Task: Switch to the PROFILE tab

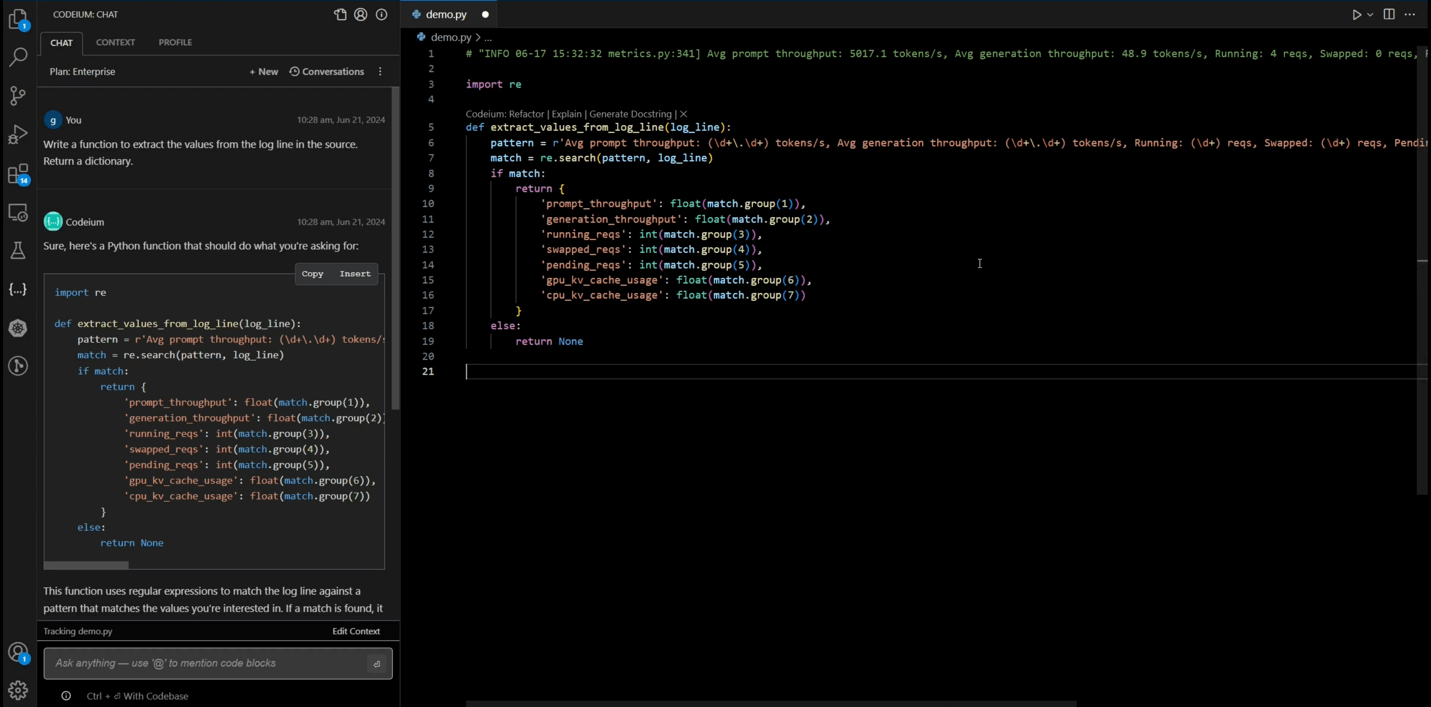Action: [x=175, y=42]
